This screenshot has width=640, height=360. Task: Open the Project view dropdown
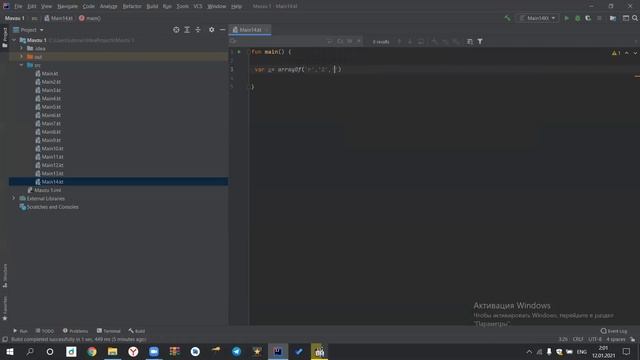pos(28,30)
